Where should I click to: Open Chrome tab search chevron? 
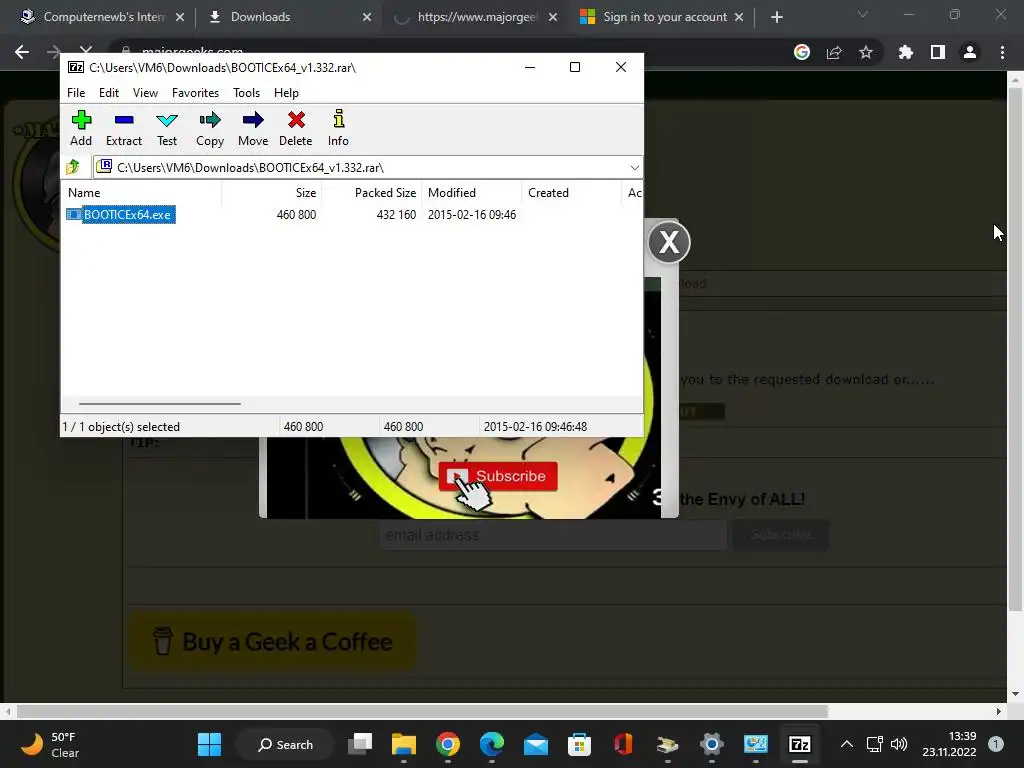coord(863,14)
